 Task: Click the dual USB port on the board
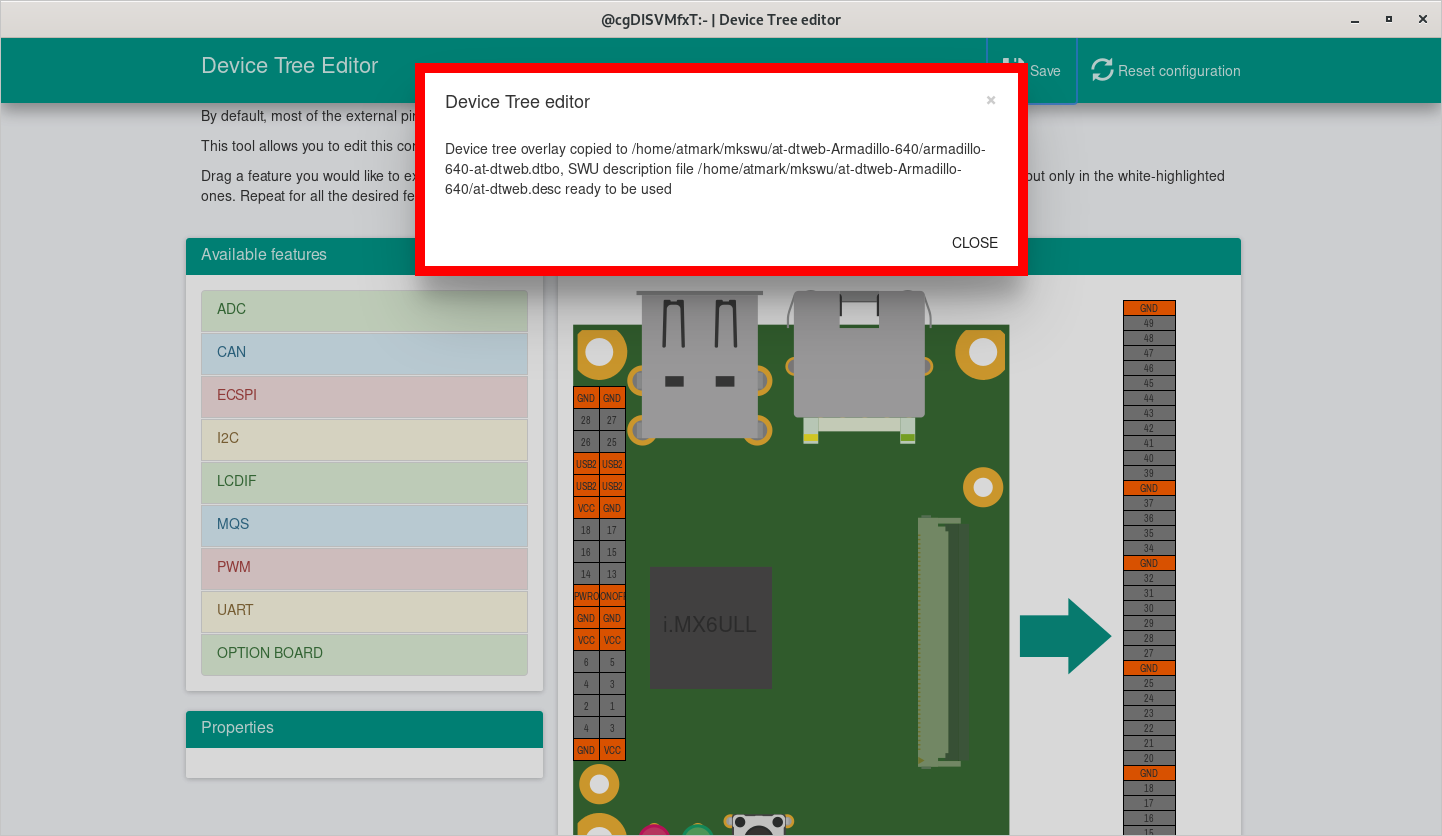[x=700, y=365]
